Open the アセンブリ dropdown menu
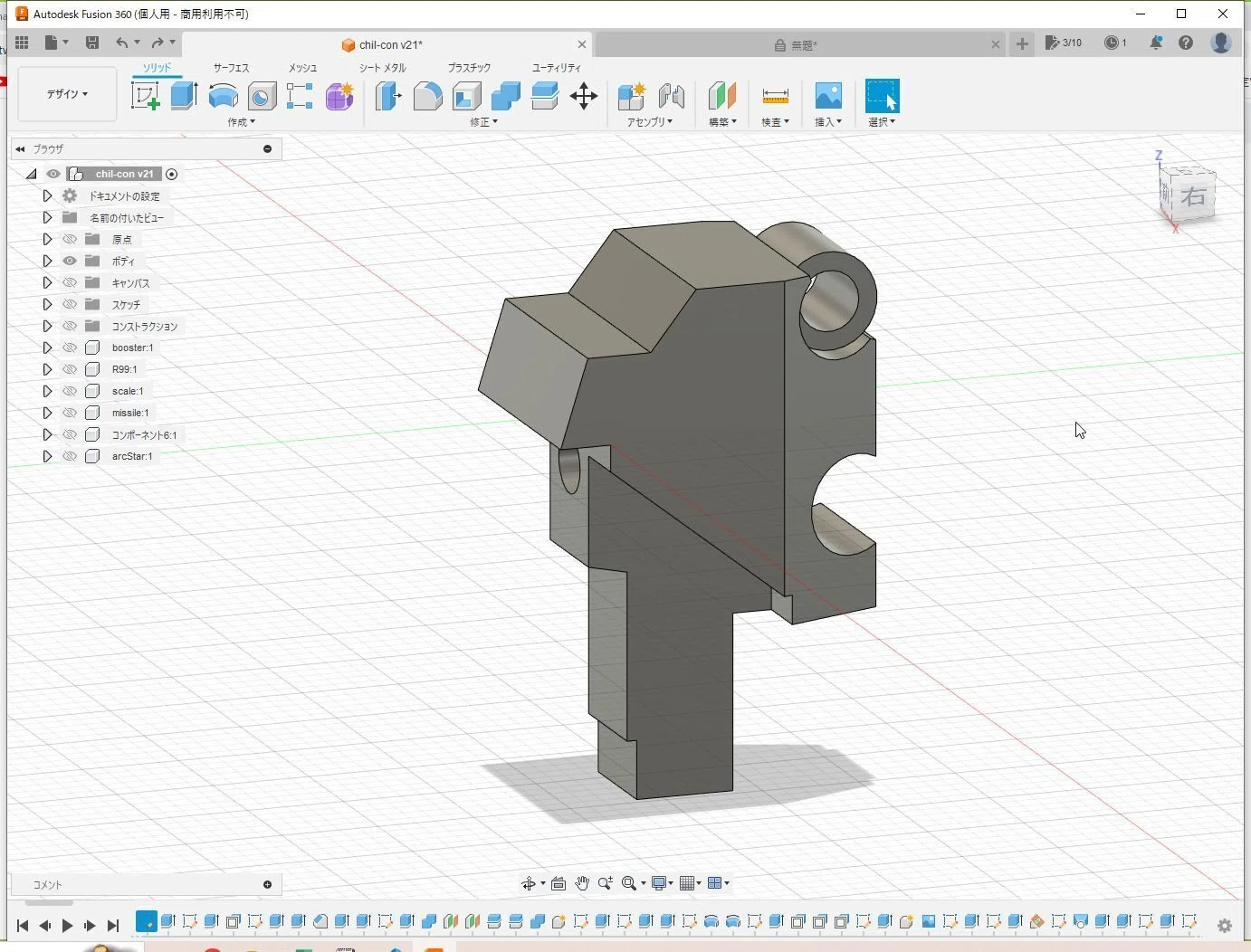Screen dimensions: 1251x952 point(650,121)
